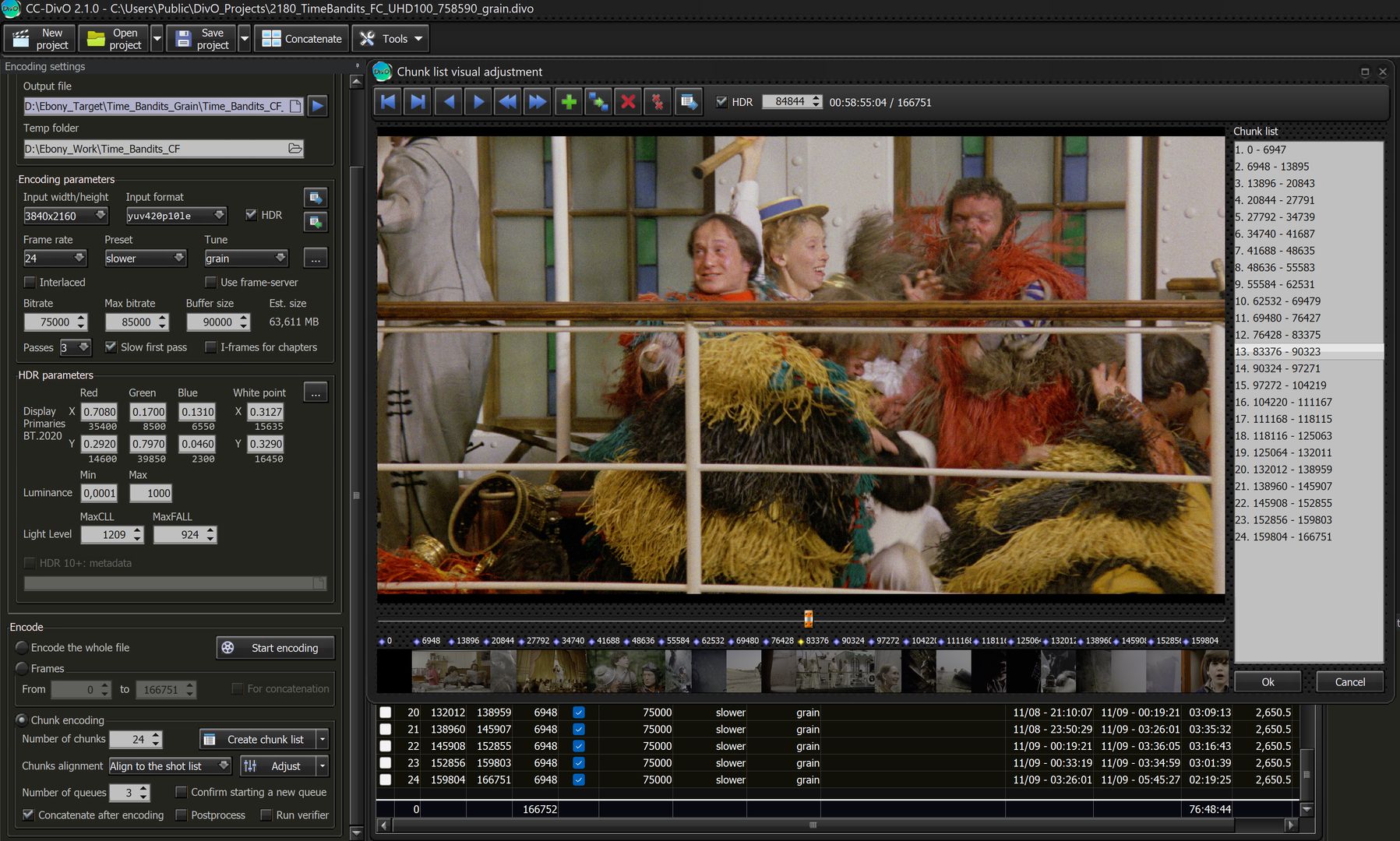
Task: Click the last timeline thumbnail of boy's face
Action: (x=1204, y=670)
